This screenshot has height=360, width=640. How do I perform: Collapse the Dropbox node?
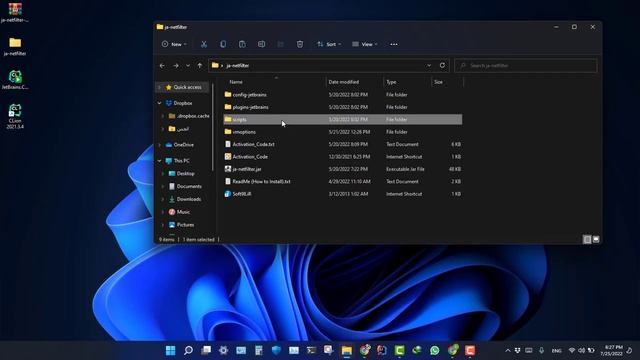[x=160, y=103]
